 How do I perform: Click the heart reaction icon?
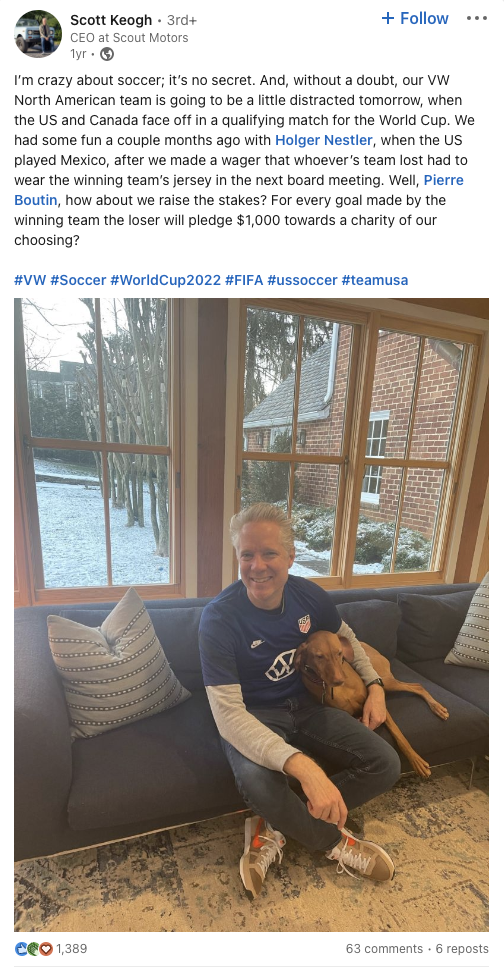[x=45, y=949]
